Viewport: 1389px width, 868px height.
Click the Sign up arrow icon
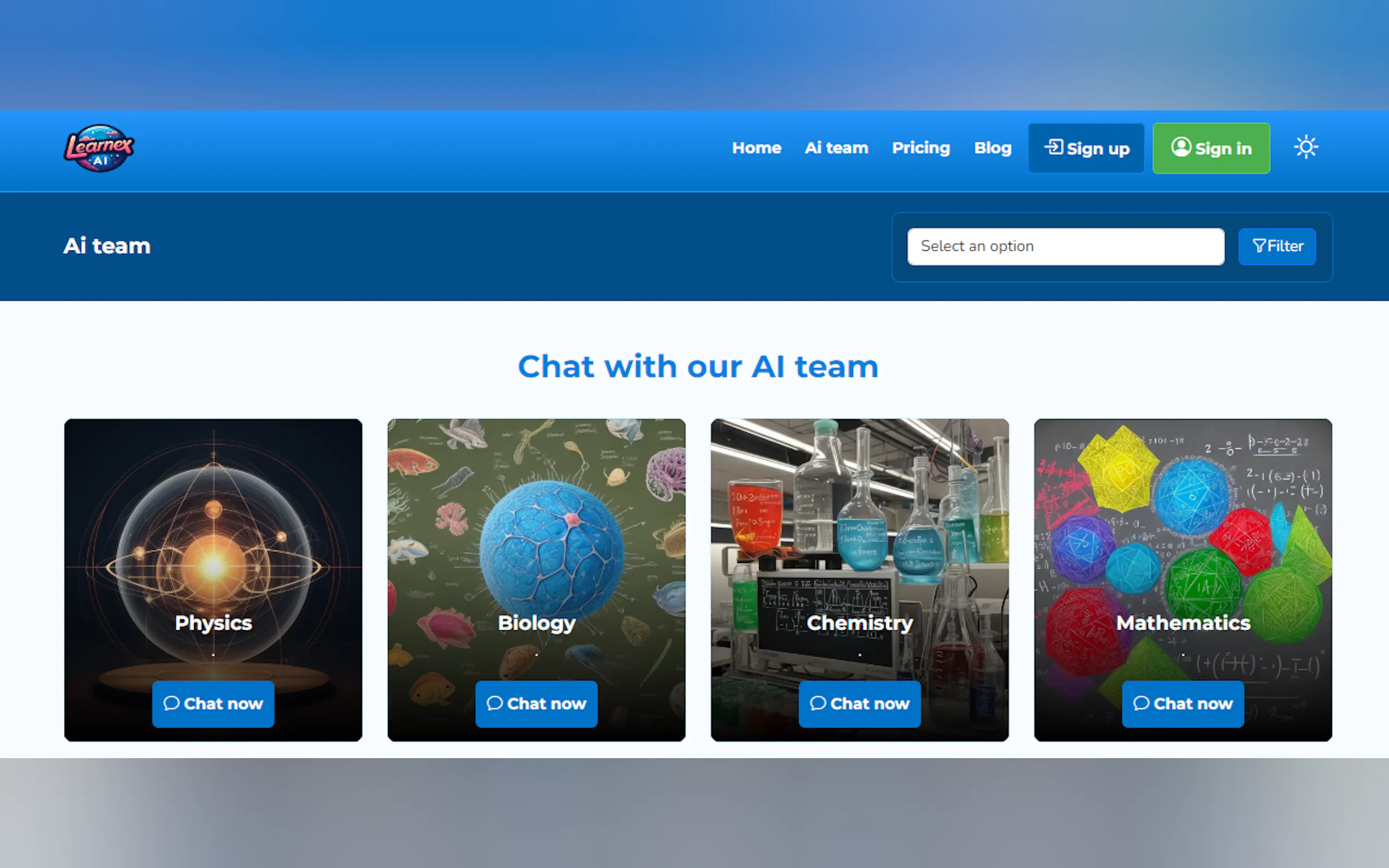(x=1053, y=147)
